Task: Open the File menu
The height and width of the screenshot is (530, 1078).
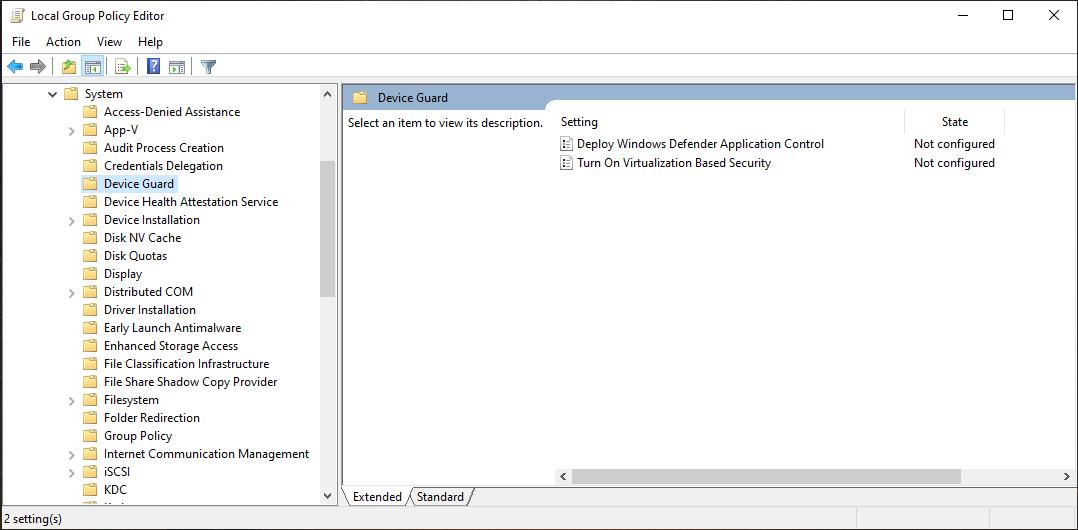Action: click(21, 42)
